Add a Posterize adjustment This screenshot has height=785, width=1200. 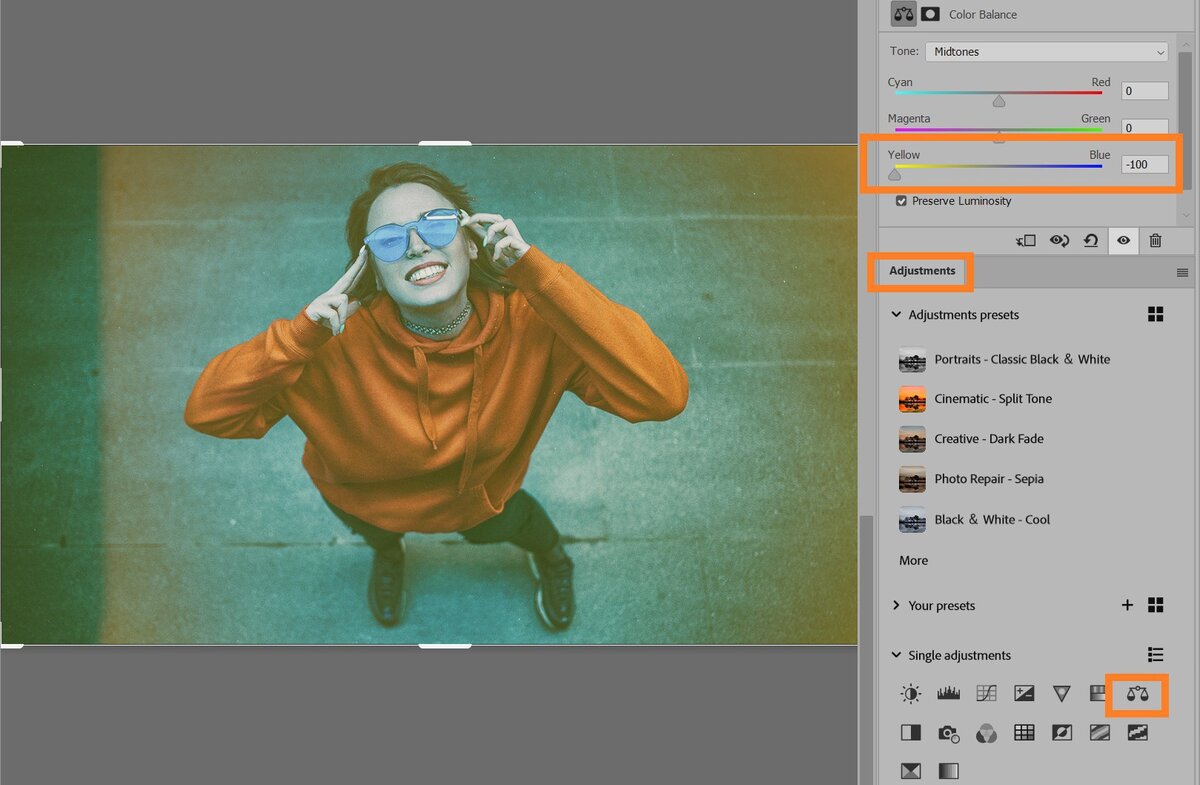1099,733
